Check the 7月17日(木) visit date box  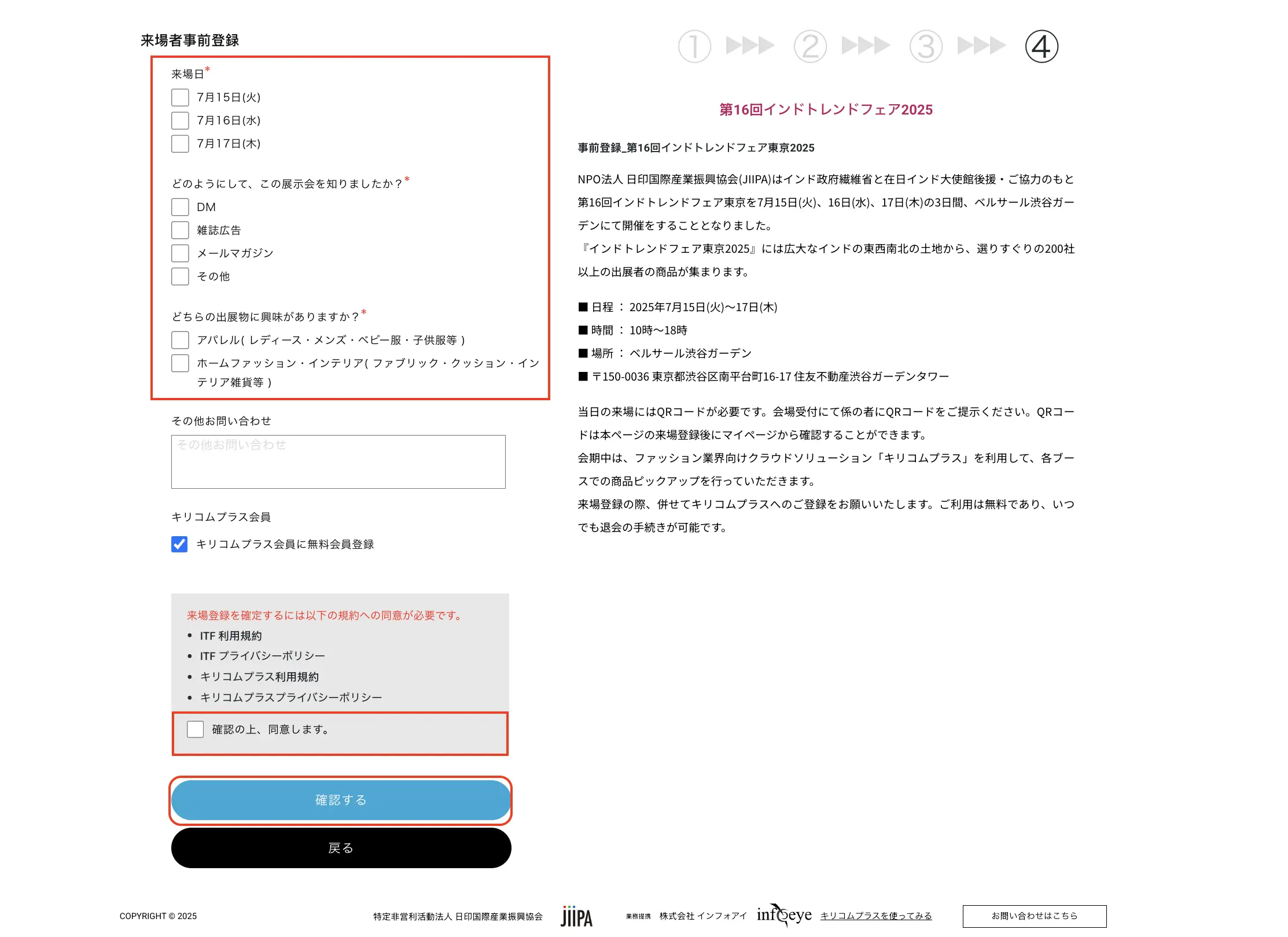click(x=180, y=143)
